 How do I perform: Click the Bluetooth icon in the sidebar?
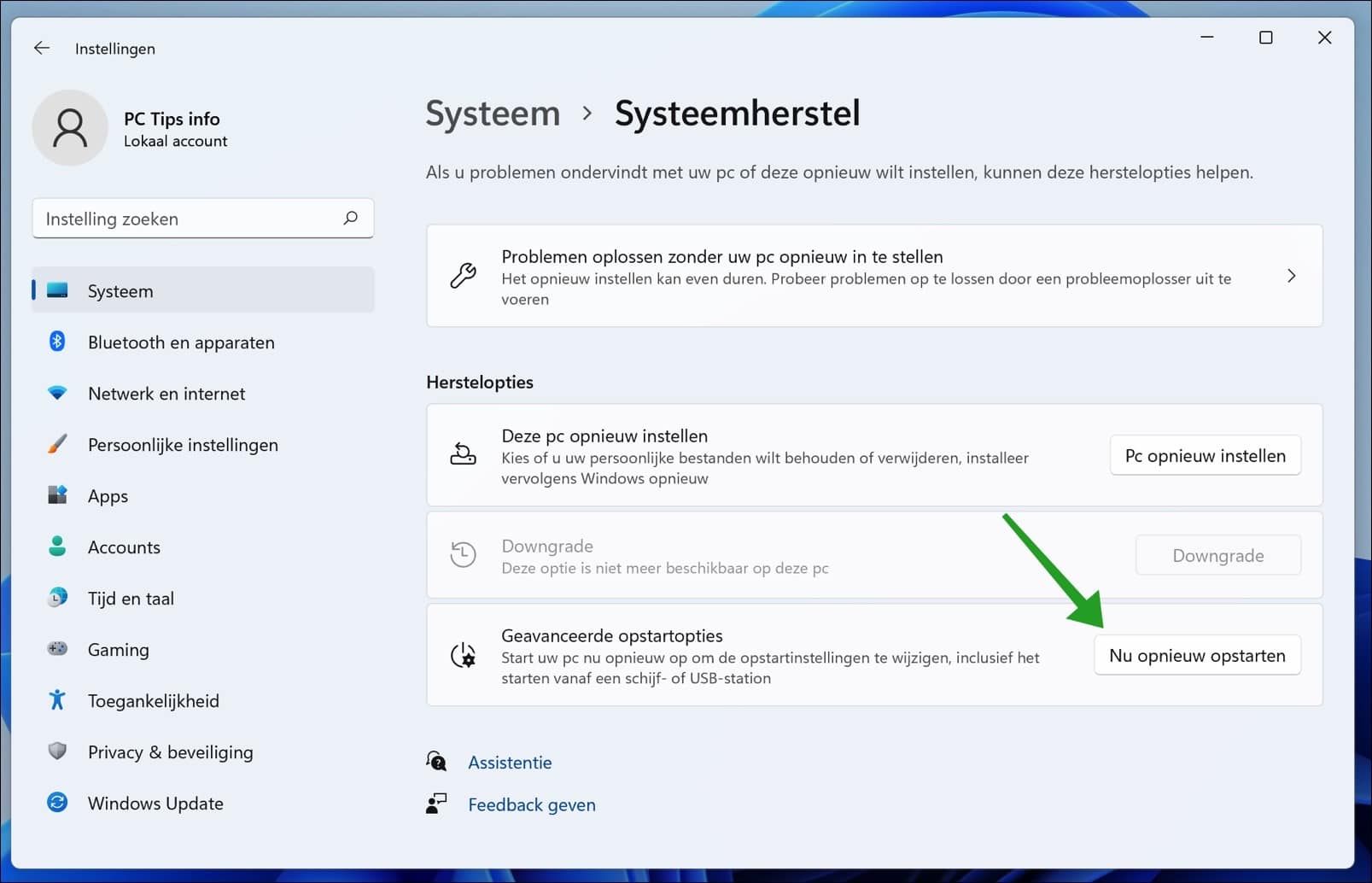(56, 342)
